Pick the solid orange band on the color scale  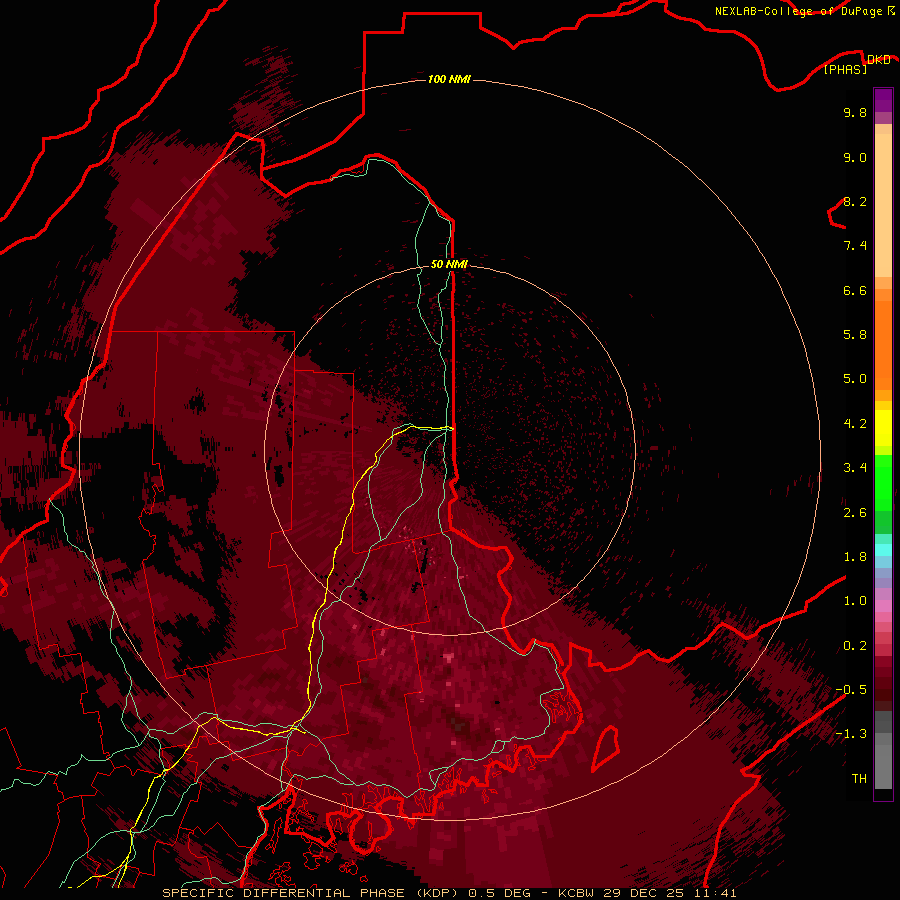click(x=883, y=346)
